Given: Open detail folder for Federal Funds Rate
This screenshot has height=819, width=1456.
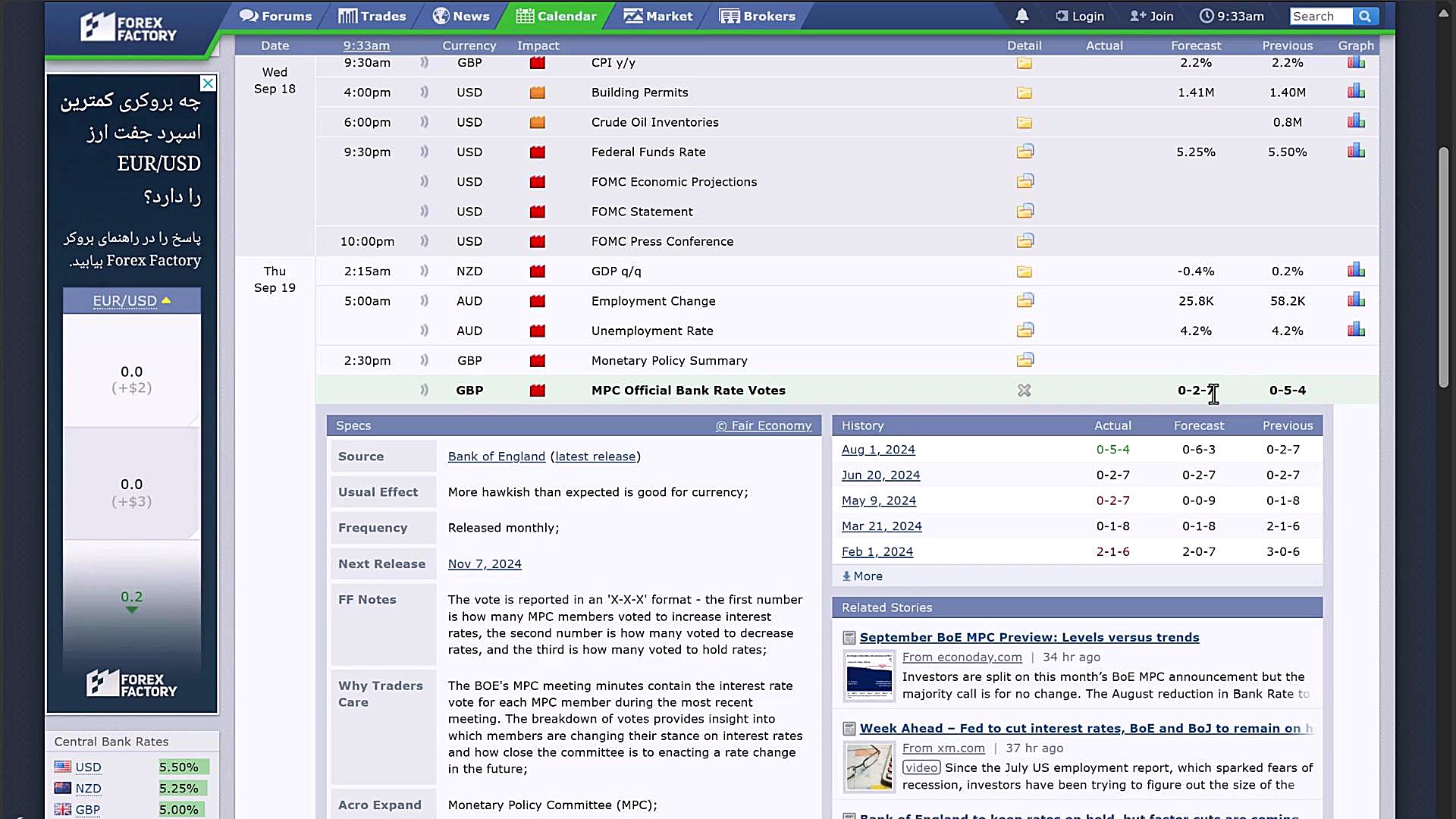Looking at the screenshot, I should tap(1025, 152).
